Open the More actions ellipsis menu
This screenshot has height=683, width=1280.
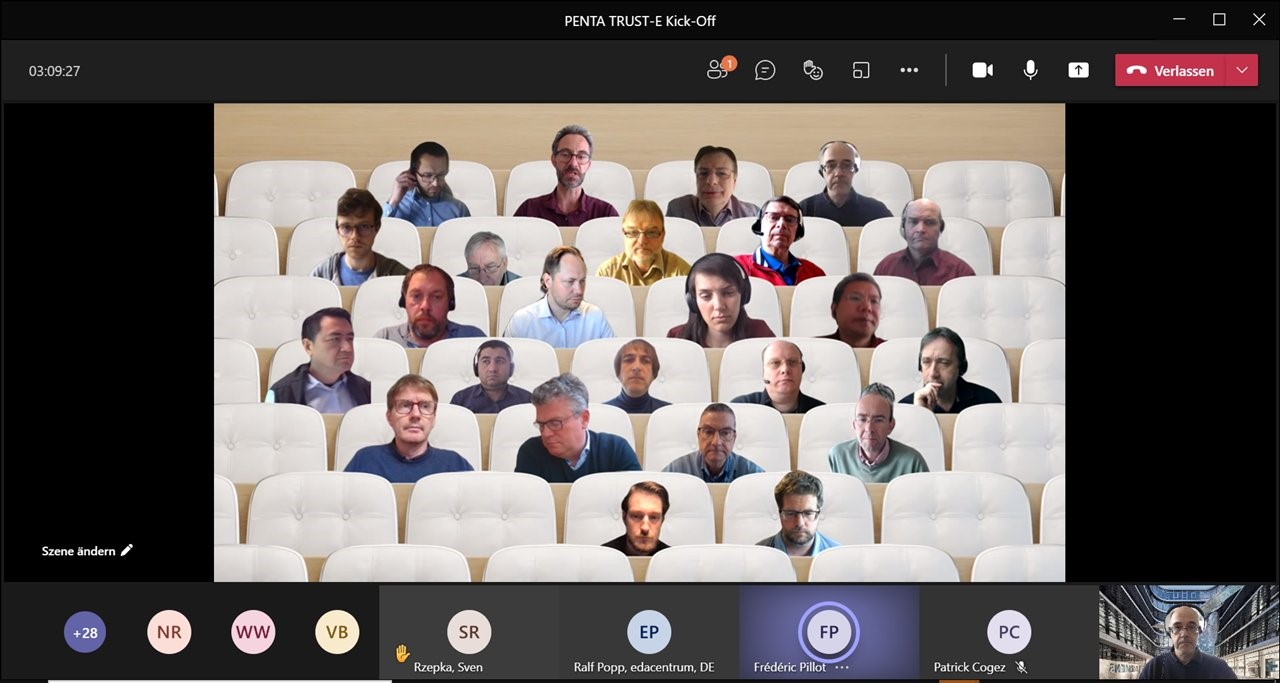909,70
